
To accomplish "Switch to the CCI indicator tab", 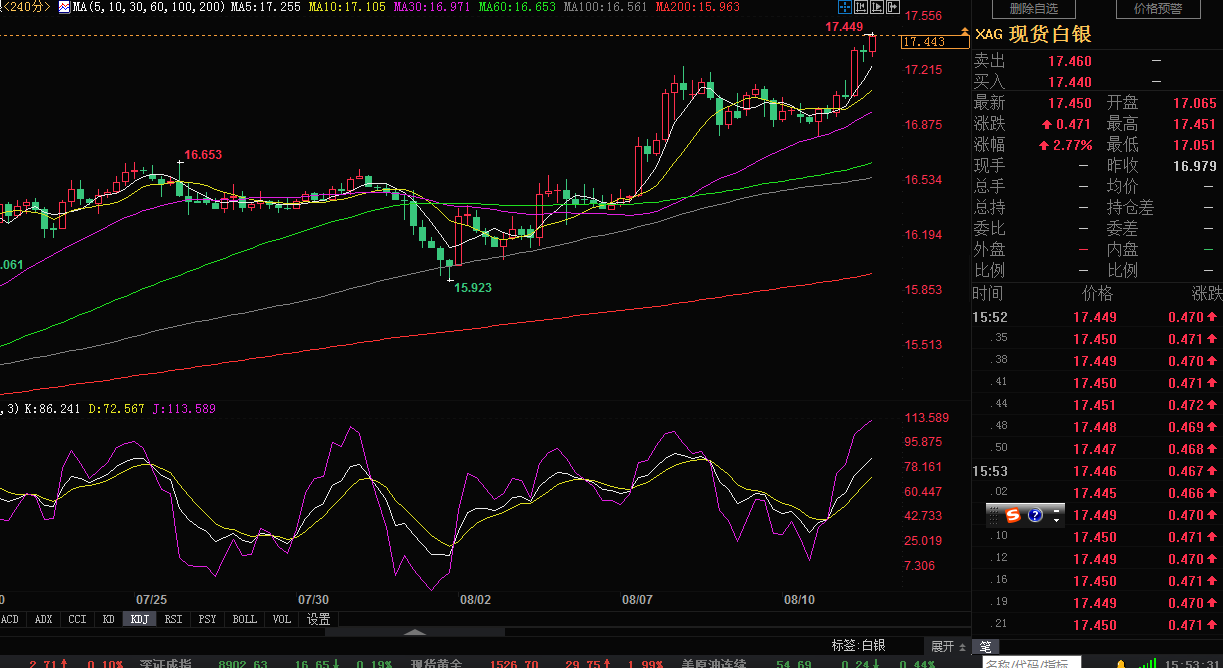I will [x=77, y=619].
